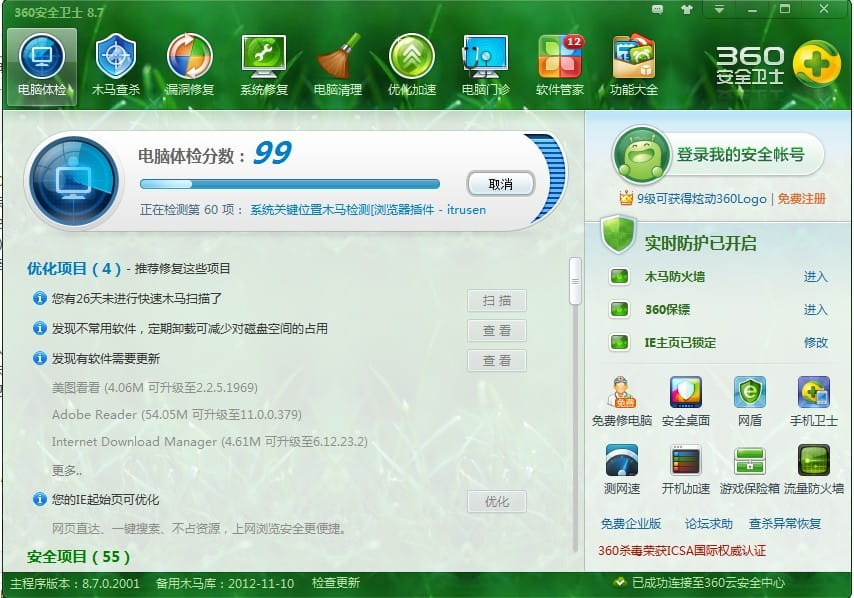Screen dimensions: 854x598
Task: Open the 木马查杀 (Trojan scan) tool
Action: tap(116, 60)
